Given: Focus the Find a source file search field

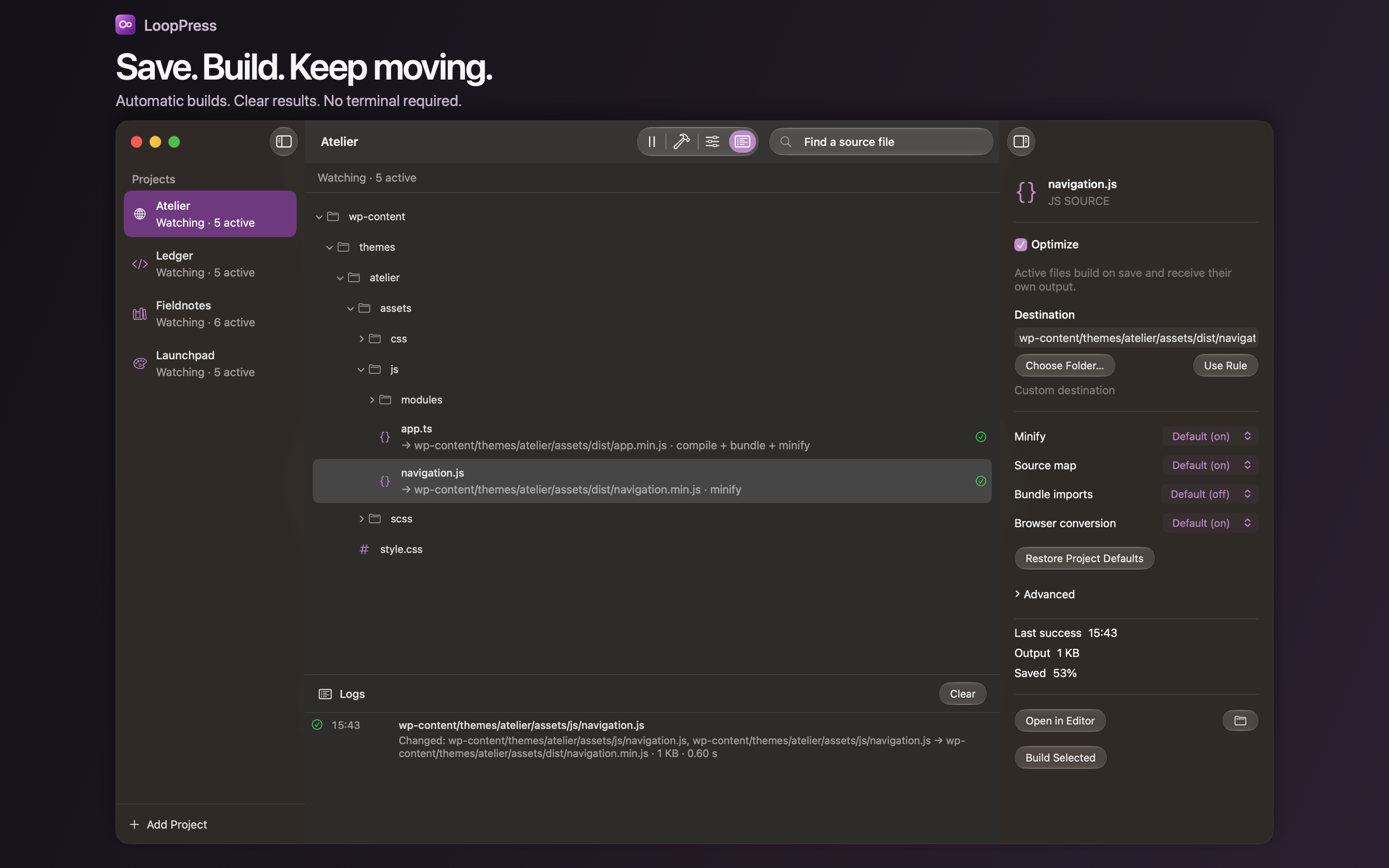Looking at the screenshot, I should [x=881, y=142].
